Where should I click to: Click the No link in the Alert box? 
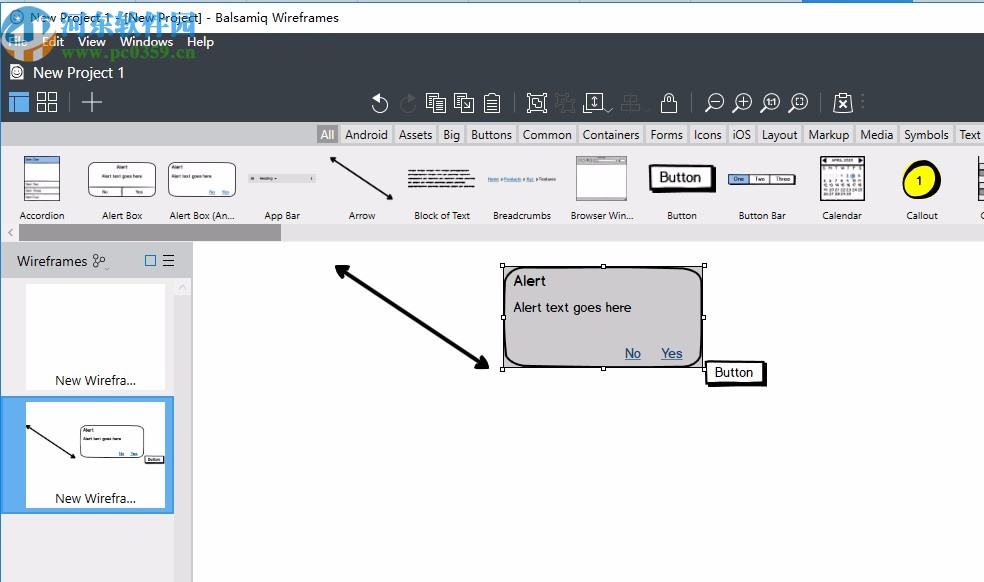pyautogui.click(x=632, y=353)
